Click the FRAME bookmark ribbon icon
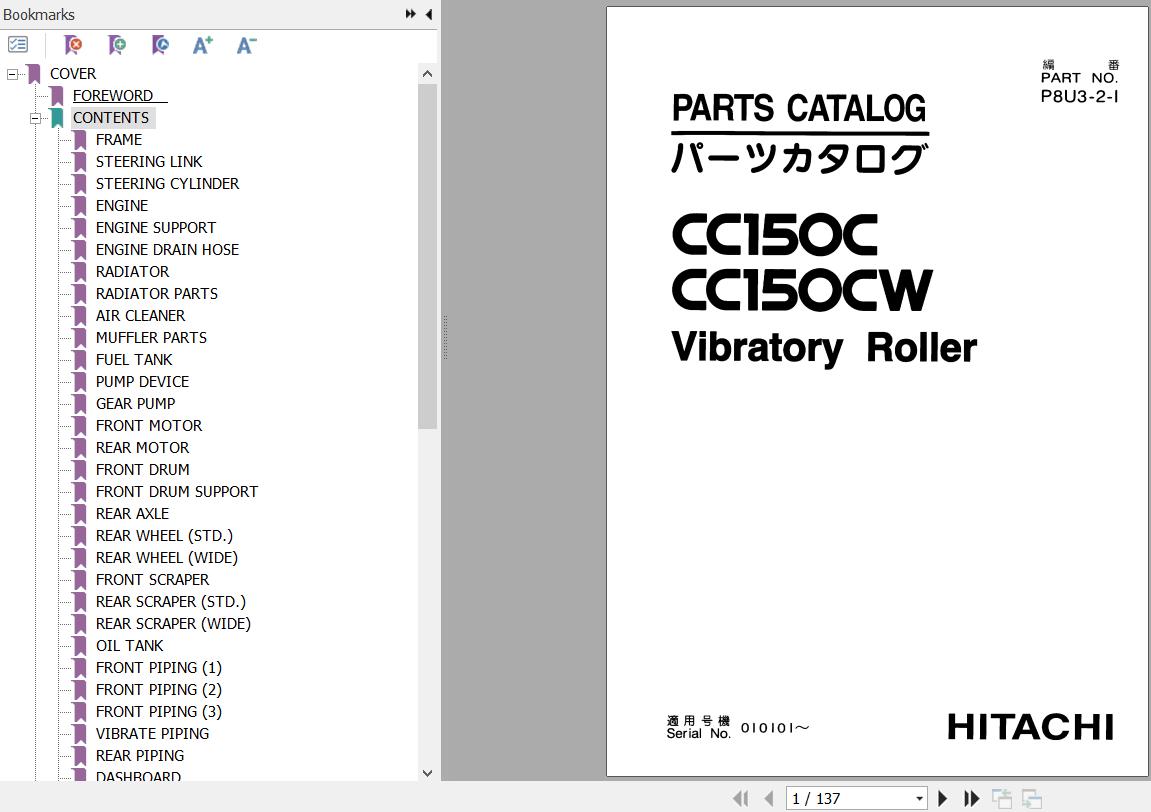 pos(80,140)
